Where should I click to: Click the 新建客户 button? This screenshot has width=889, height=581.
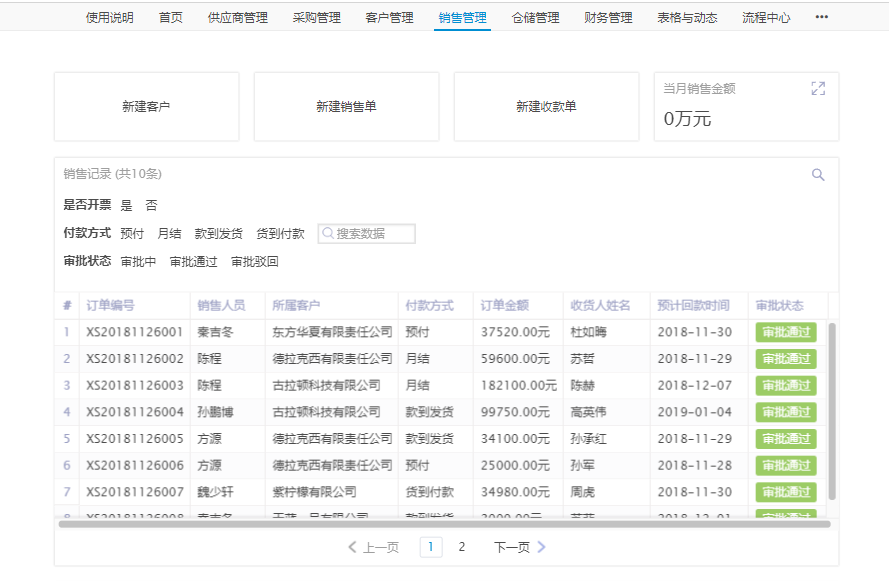point(146,107)
